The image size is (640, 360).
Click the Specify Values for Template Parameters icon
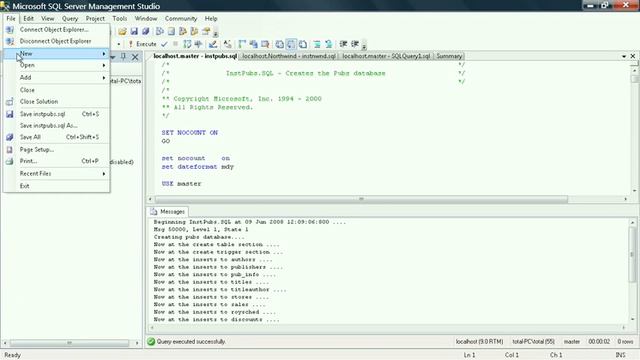[x=227, y=44]
